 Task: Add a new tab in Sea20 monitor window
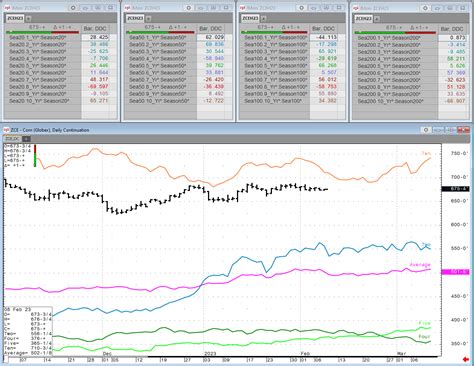[x=28, y=19]
